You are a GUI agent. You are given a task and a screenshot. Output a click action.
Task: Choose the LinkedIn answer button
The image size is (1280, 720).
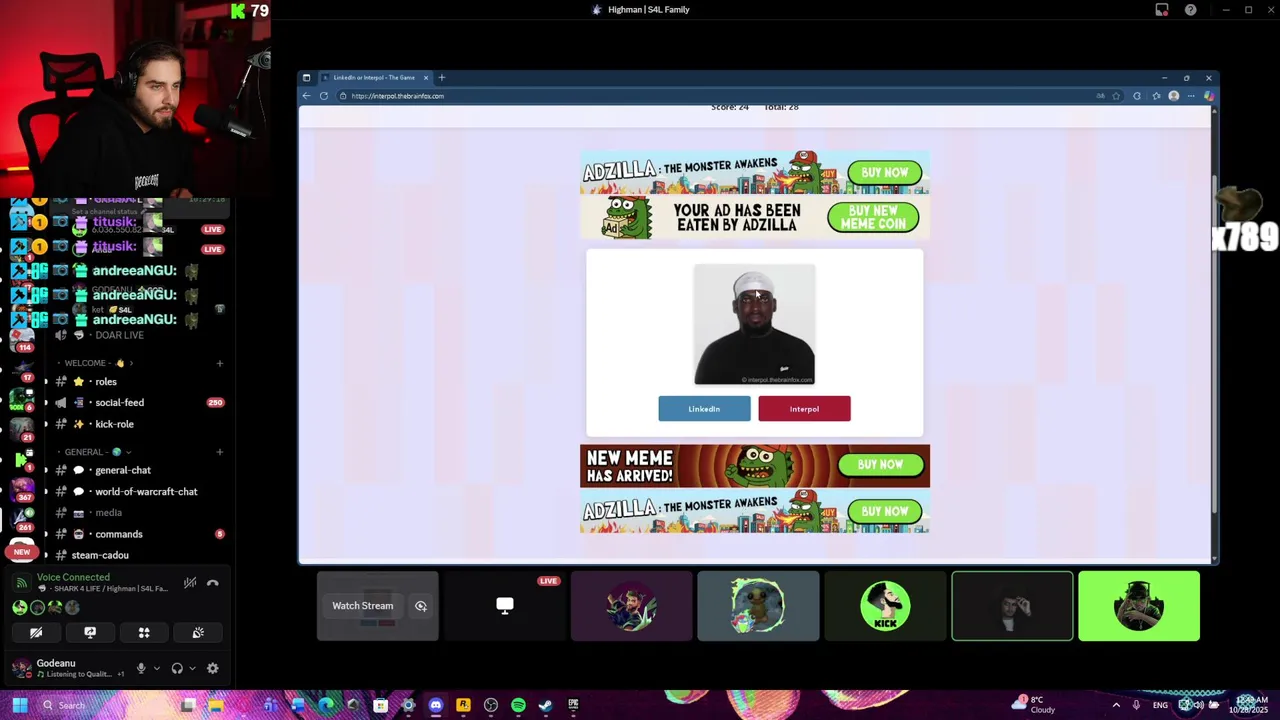point(704,408)
